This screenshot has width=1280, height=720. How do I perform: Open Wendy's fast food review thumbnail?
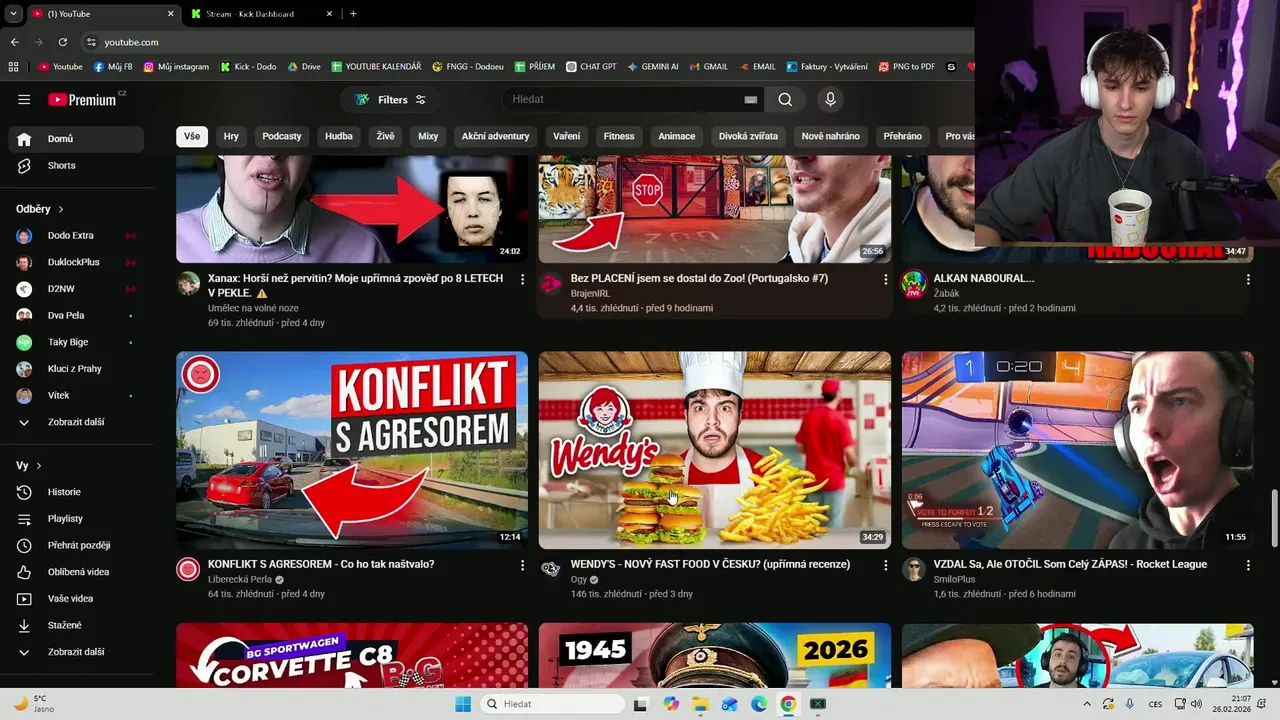pyautogui.click(x=715, y=450)
